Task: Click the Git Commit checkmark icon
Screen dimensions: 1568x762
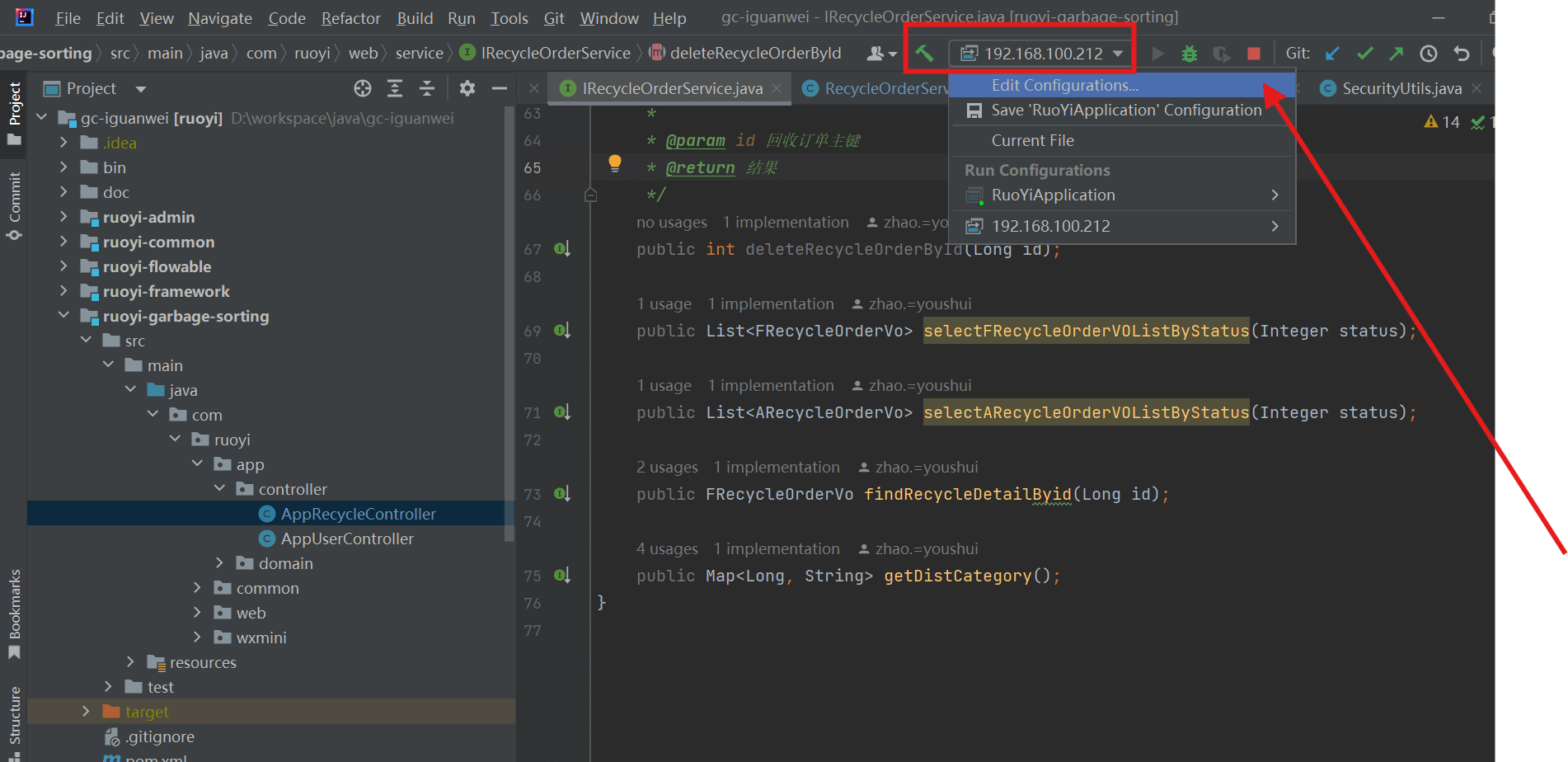Action: 1364,54
